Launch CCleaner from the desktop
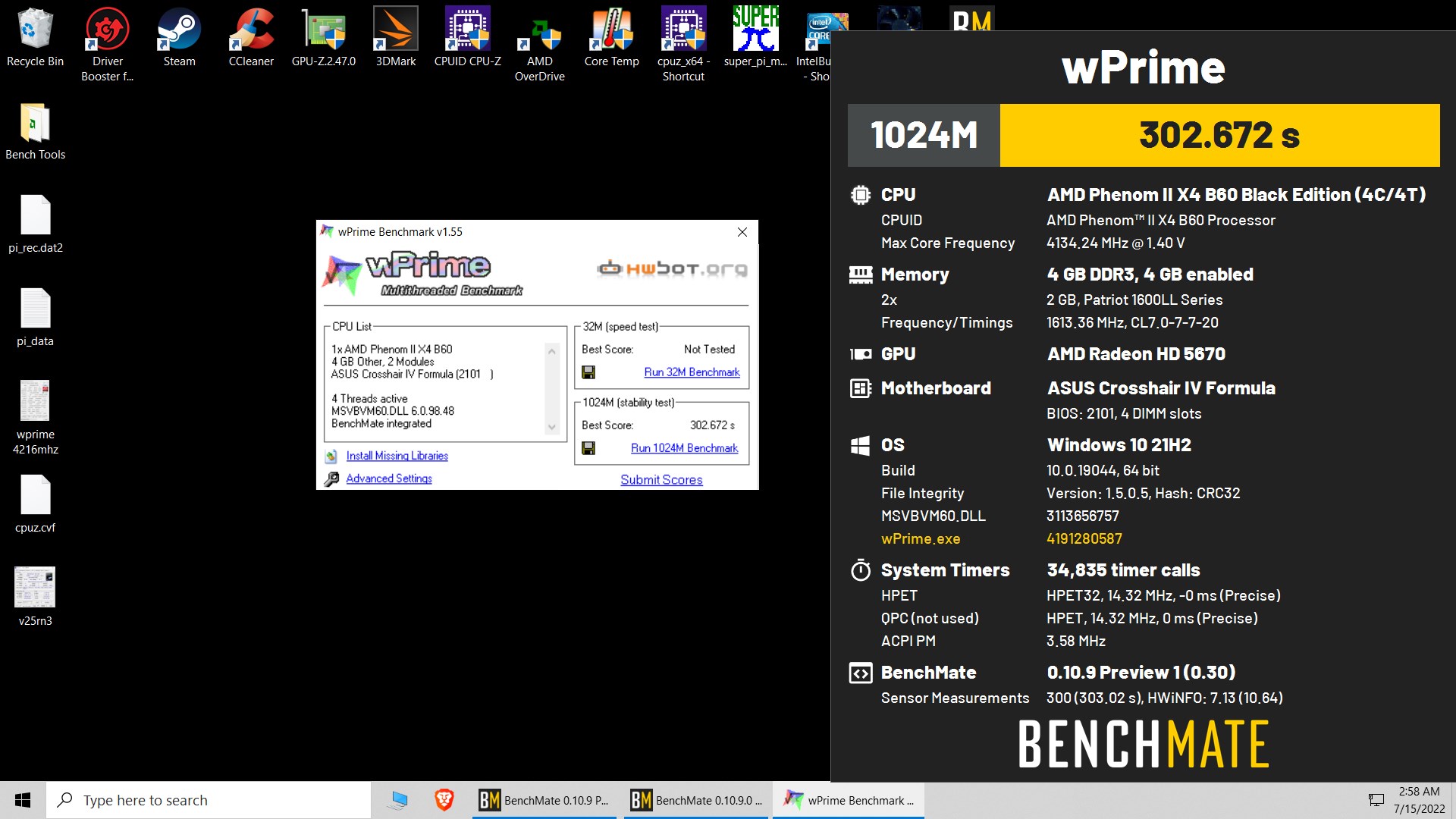1456x819 pixels. pos(251,38)
